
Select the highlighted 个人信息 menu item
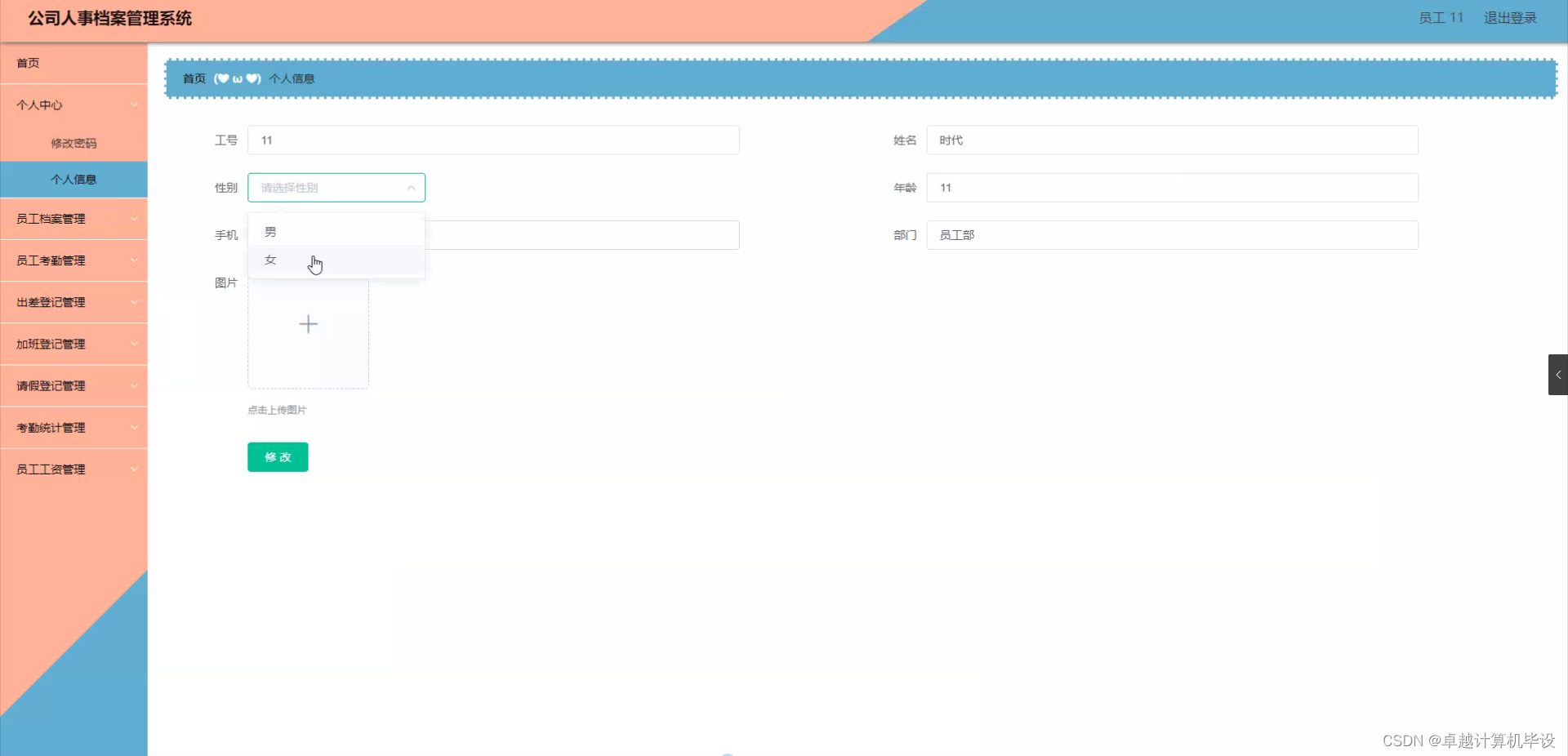pyautogui.click(x=73, y=179)
